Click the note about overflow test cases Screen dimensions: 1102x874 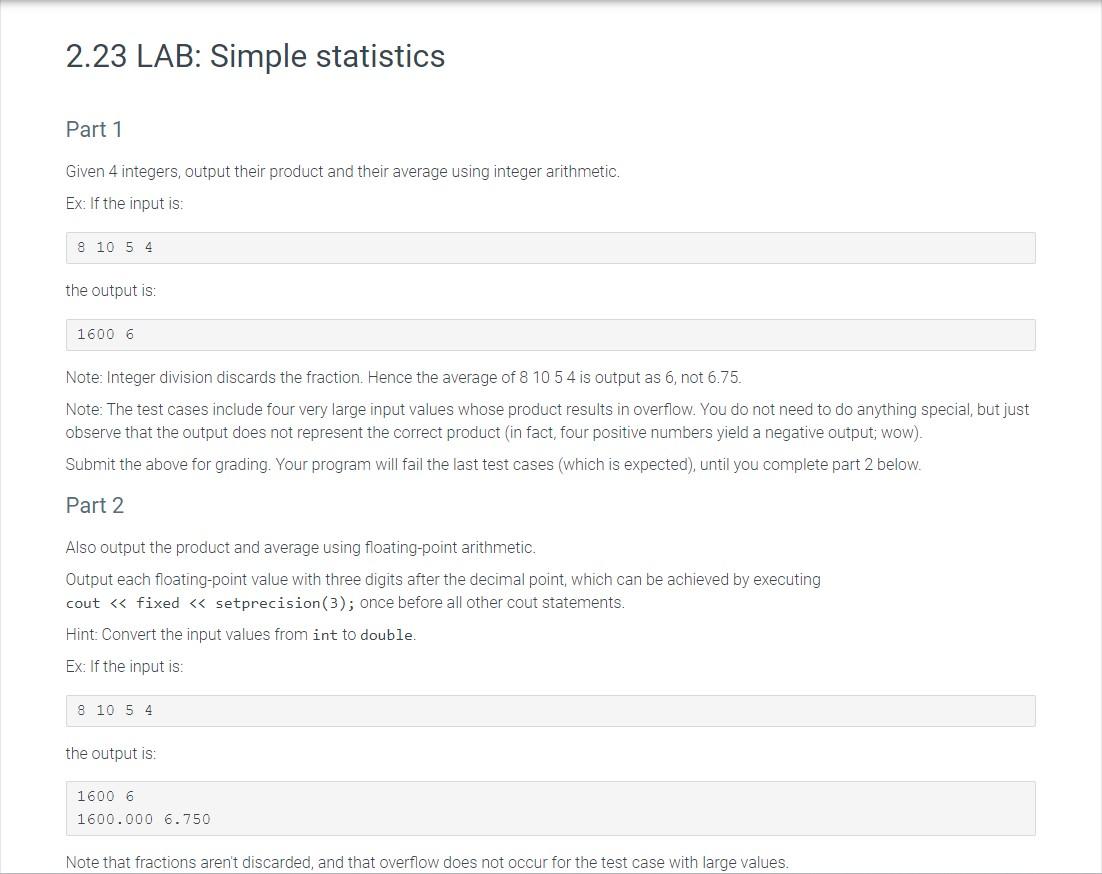[547, 421]
